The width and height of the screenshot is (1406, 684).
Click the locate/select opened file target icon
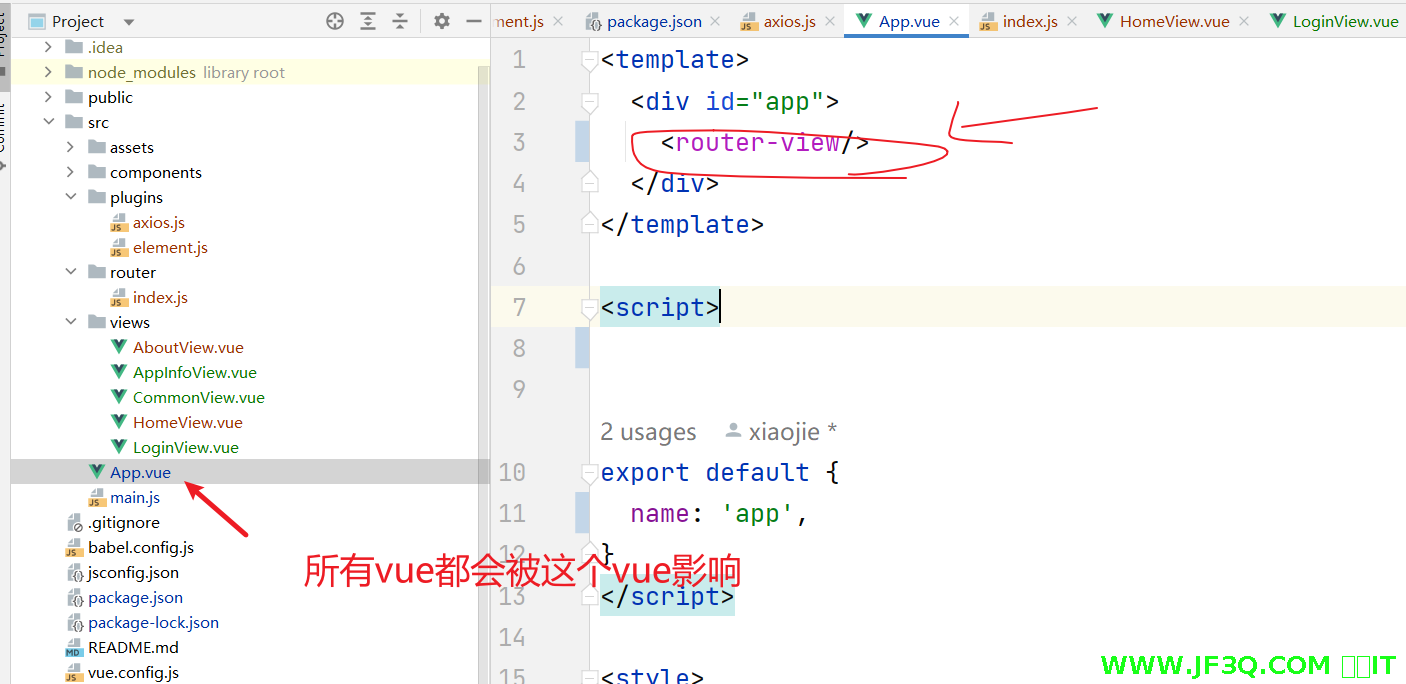point(335,21)
